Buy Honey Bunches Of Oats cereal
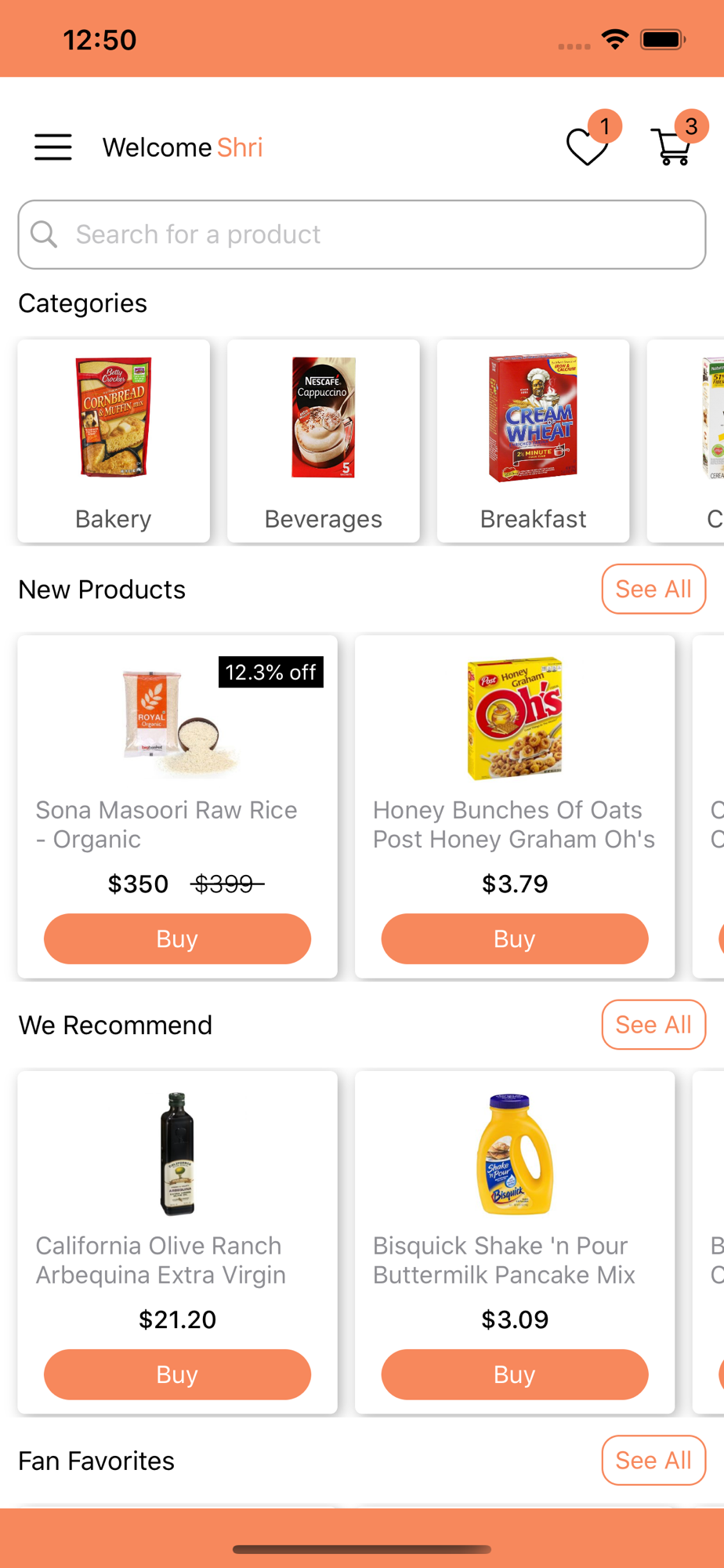 (x=515, y=938)
